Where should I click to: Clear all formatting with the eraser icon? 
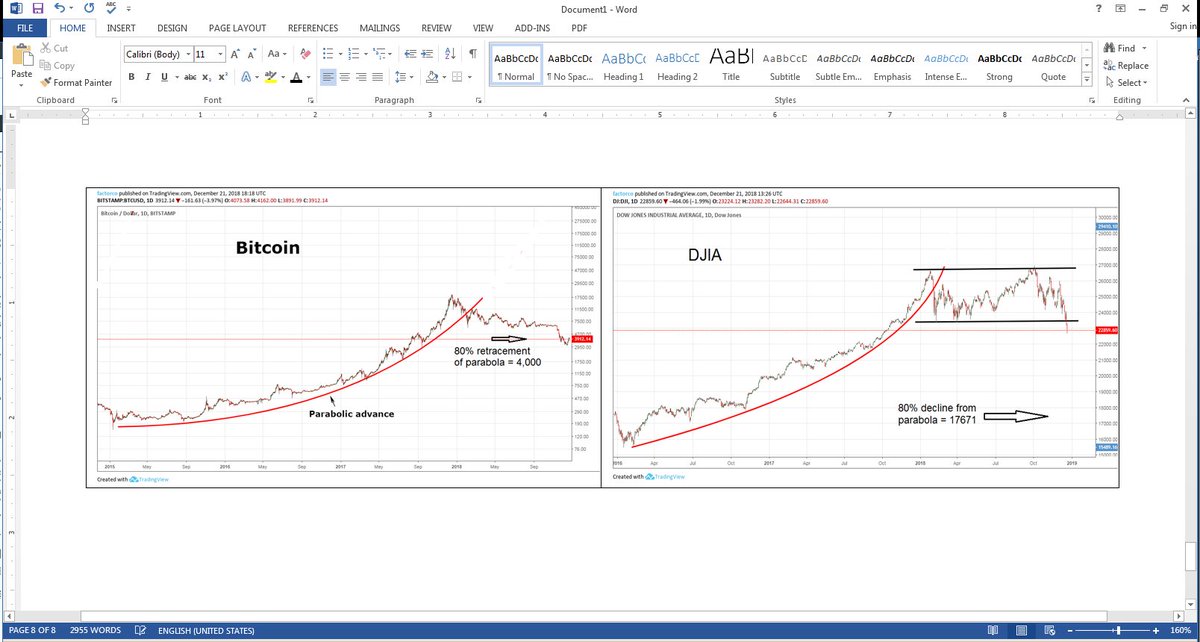pos(305,54)
